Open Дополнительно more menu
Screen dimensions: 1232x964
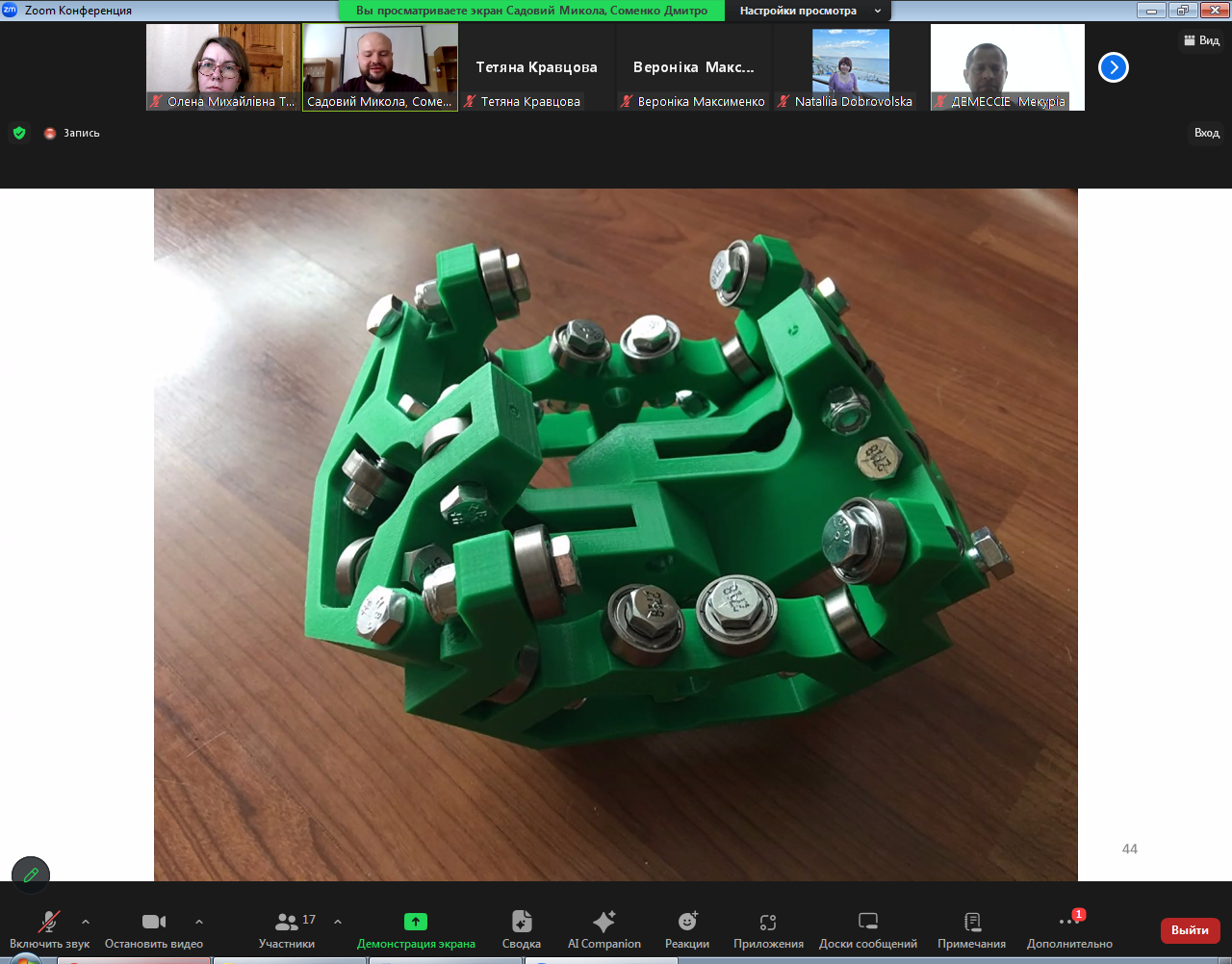(x=1068, y=929)
